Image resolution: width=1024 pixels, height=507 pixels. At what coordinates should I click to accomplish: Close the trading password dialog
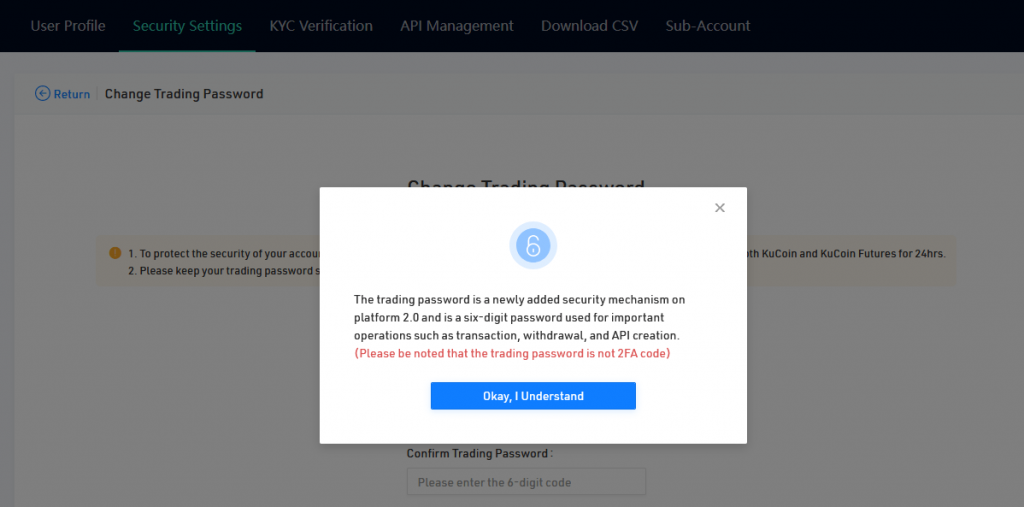pos(719,208)
